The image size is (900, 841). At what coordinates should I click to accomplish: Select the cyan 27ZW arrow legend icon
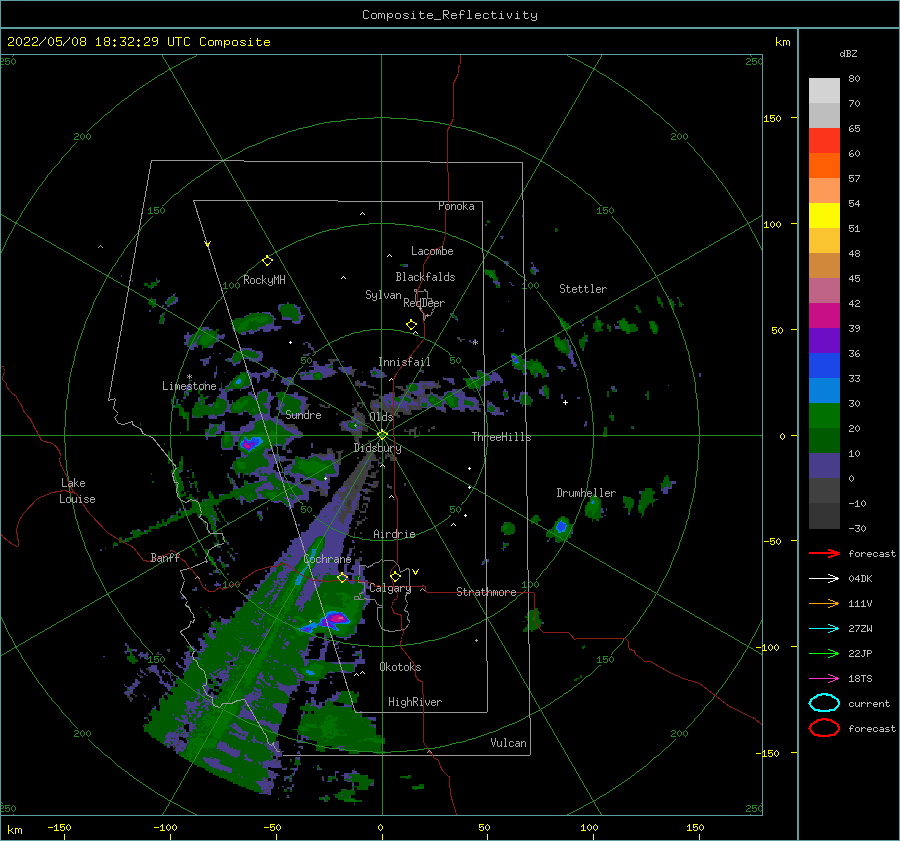click(824, 629)
